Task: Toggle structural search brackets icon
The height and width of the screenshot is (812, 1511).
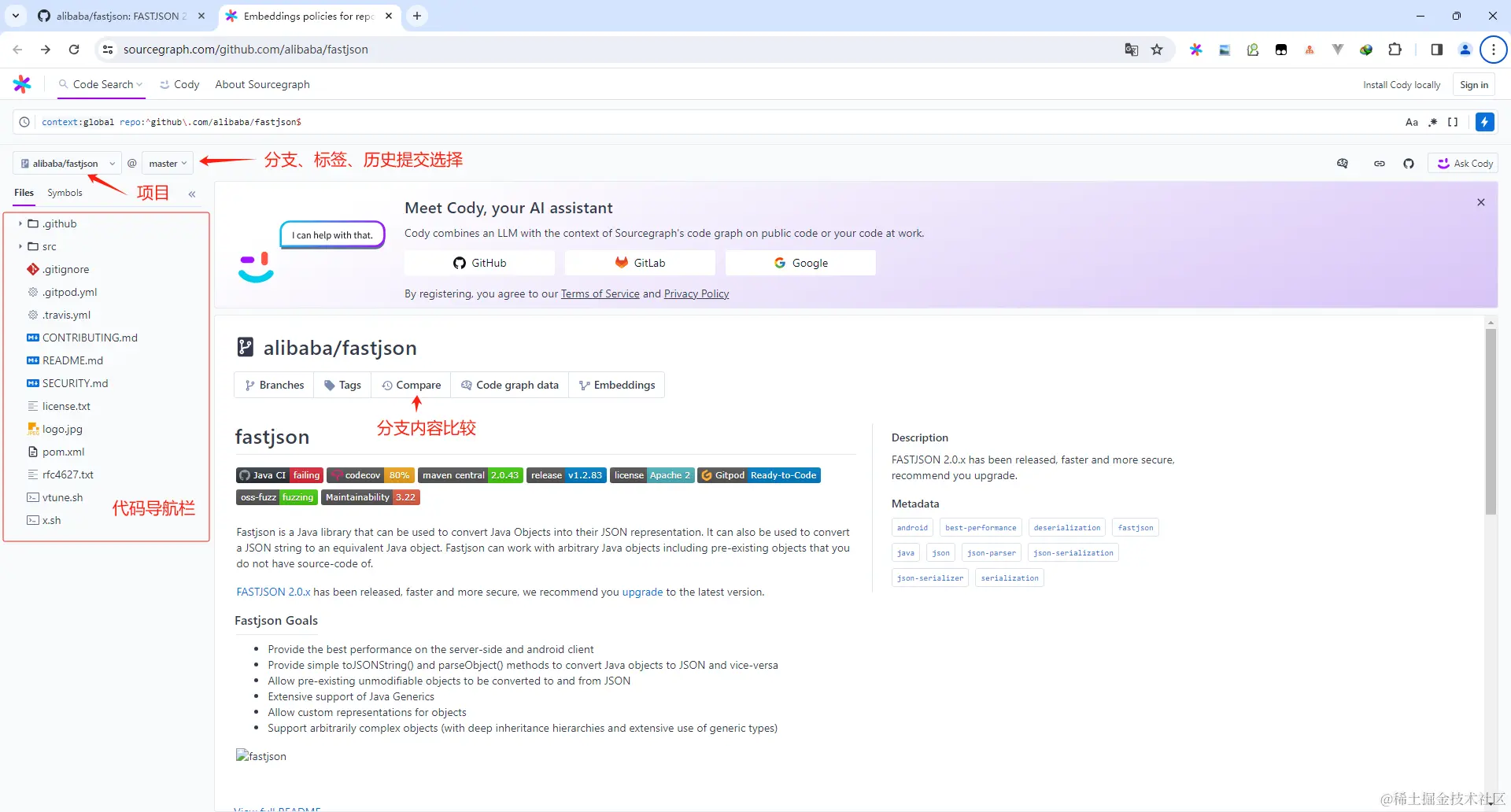Action: coord(1452,122)
